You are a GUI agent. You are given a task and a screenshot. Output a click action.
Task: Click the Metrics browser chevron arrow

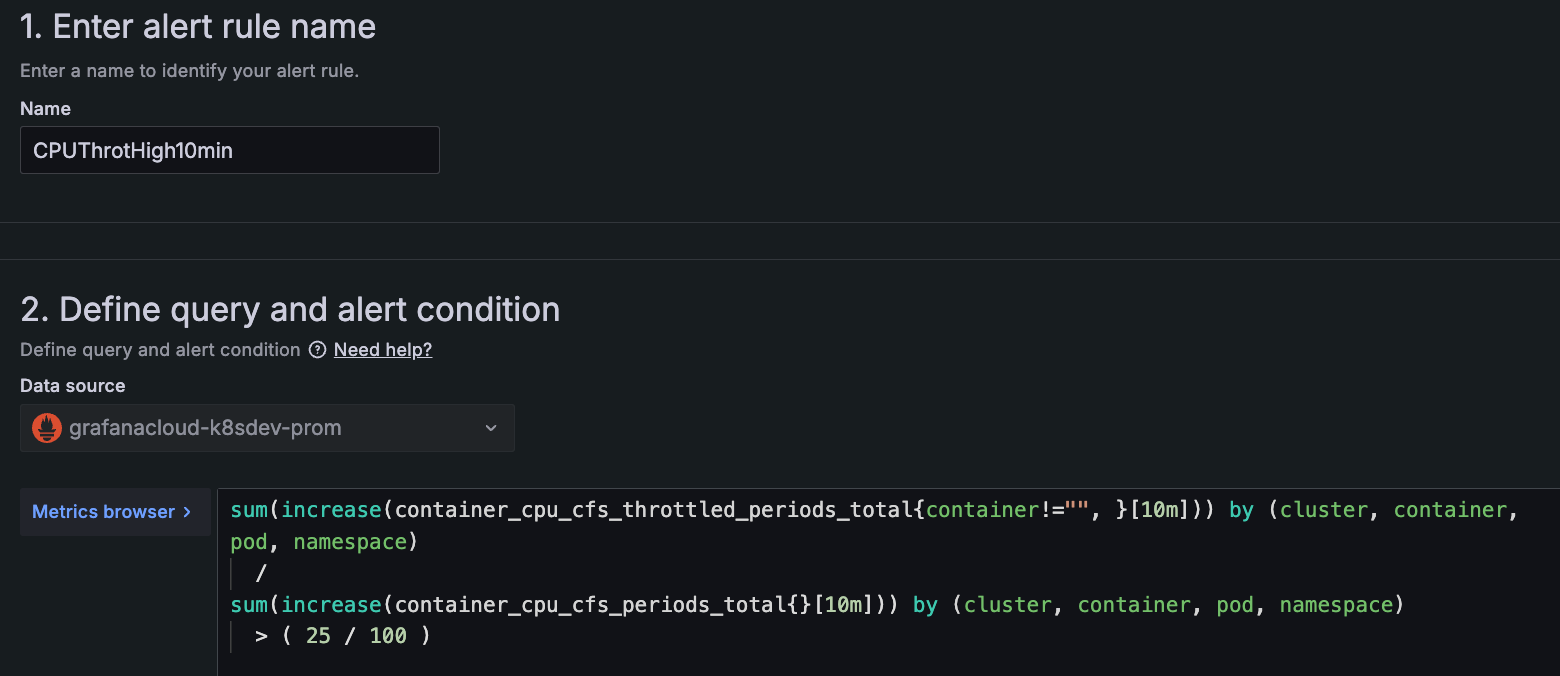(x=187, y=512)
